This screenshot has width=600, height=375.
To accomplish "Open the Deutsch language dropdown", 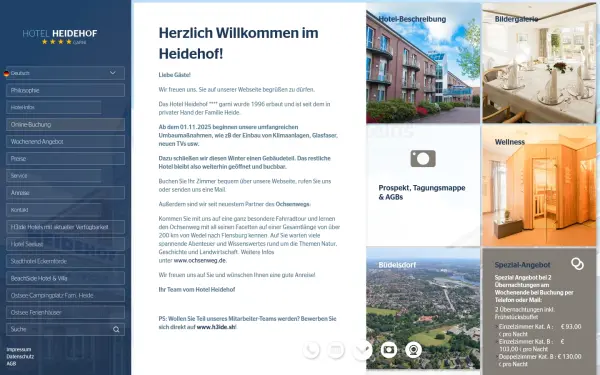I will (x=65, y=73).
